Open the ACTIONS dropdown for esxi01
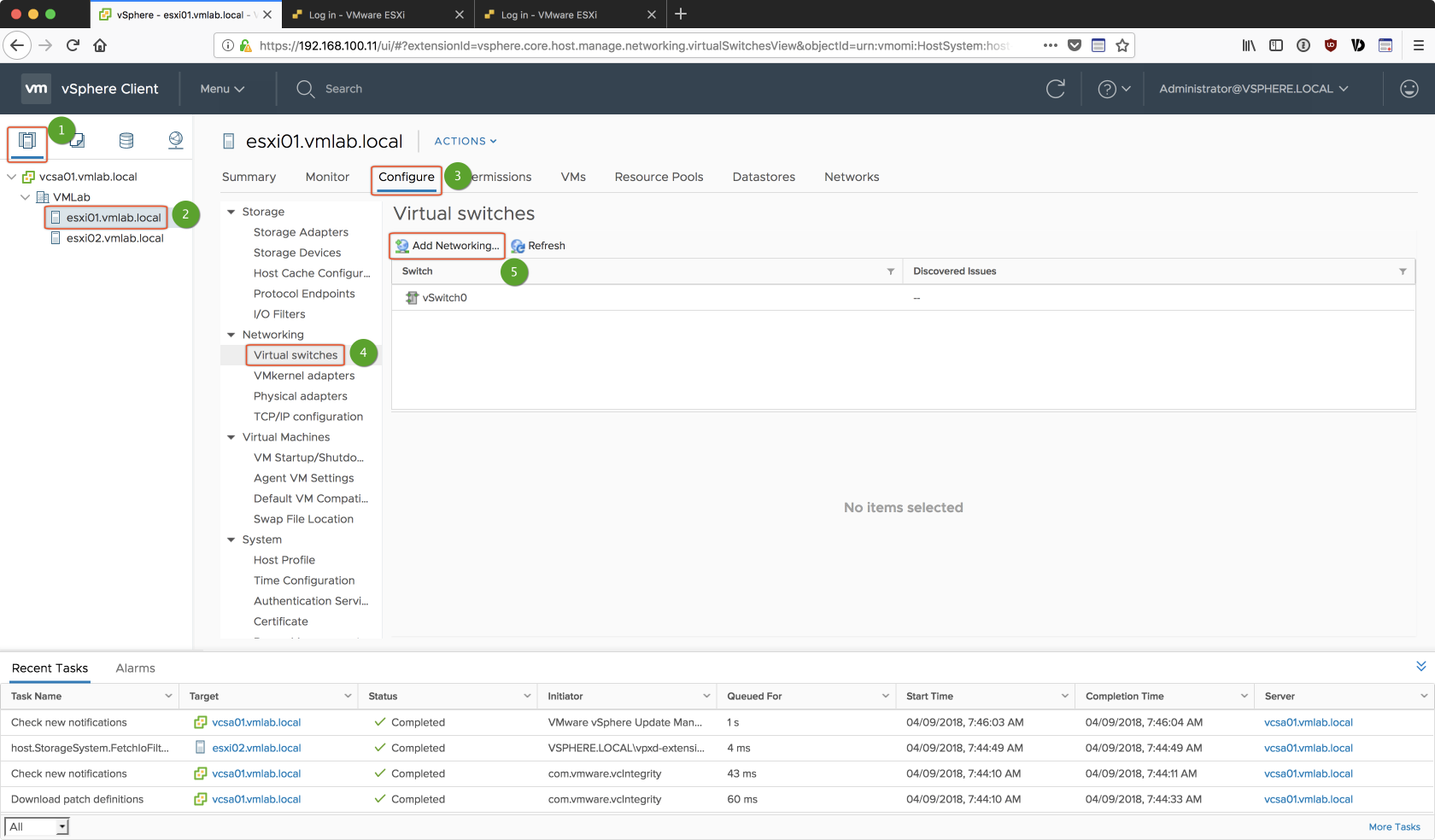Screen dimensions: 1435x840 (x=466, y=141)
